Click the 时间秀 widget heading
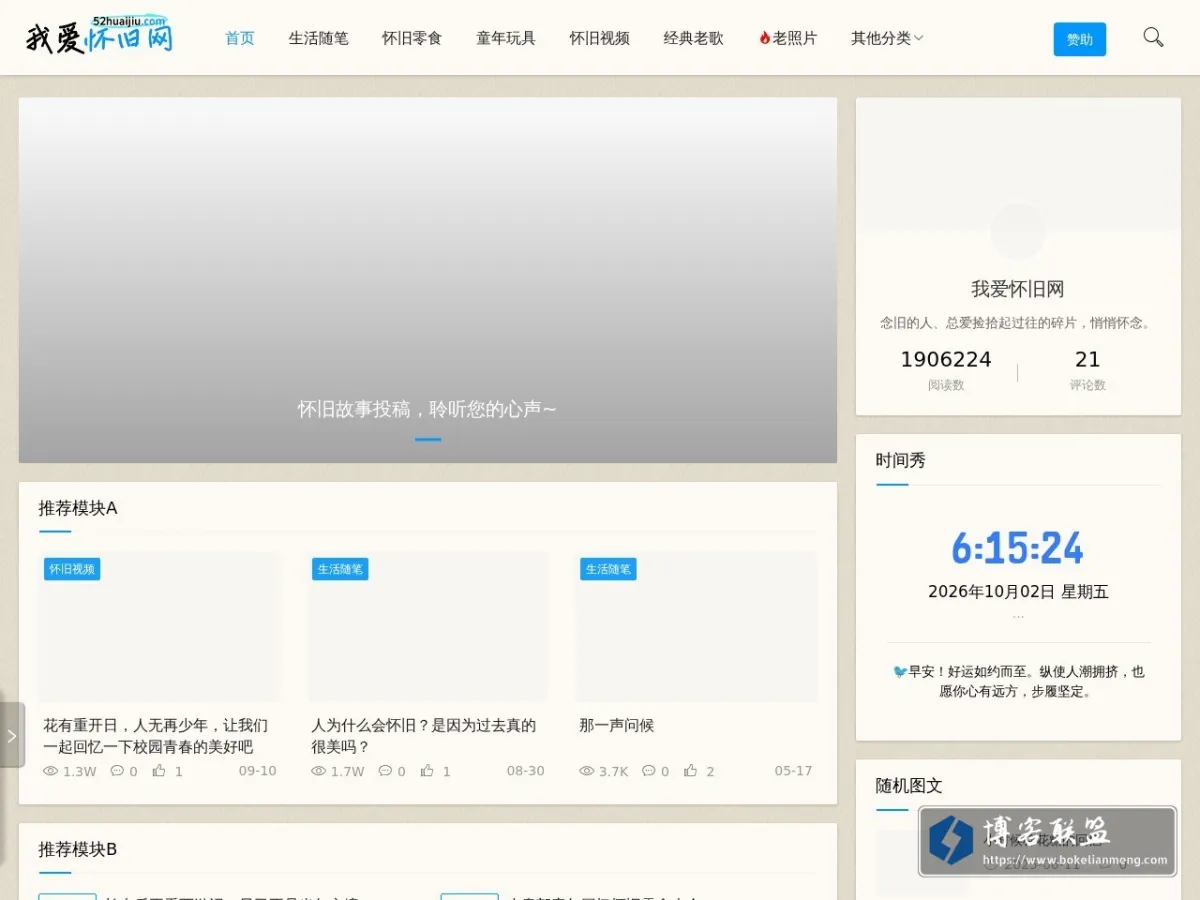The width and height of the screenshot is (1200, 900). [x=901, y=460]
